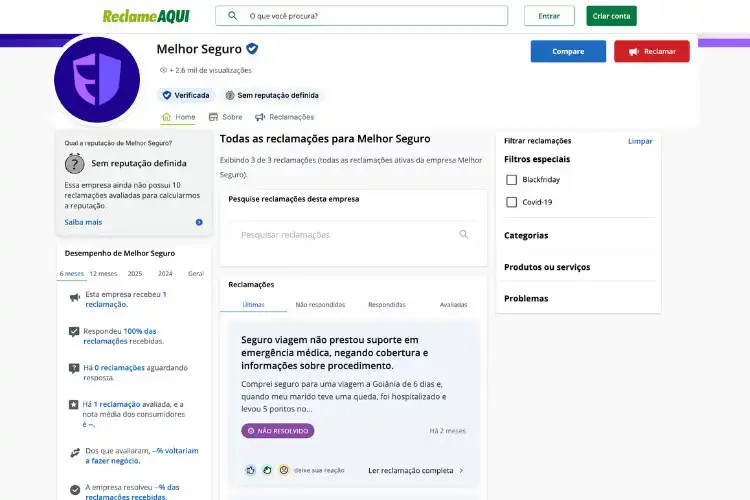Viewport: 750px width, 500px height.
Task: Open the Saiba mais link
Action: pyautogui.click(x=83, y=222)
